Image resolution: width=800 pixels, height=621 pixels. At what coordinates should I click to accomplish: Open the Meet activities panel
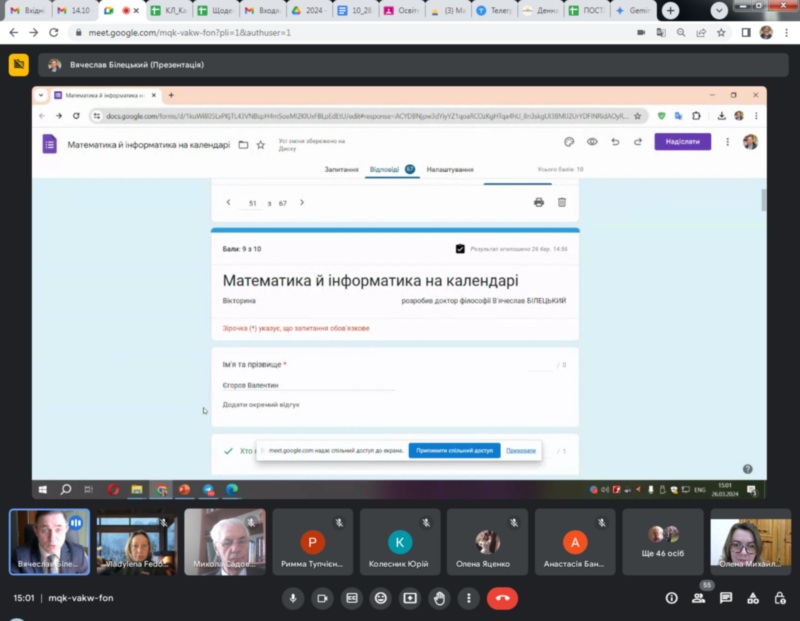click(x=752, y=598)
